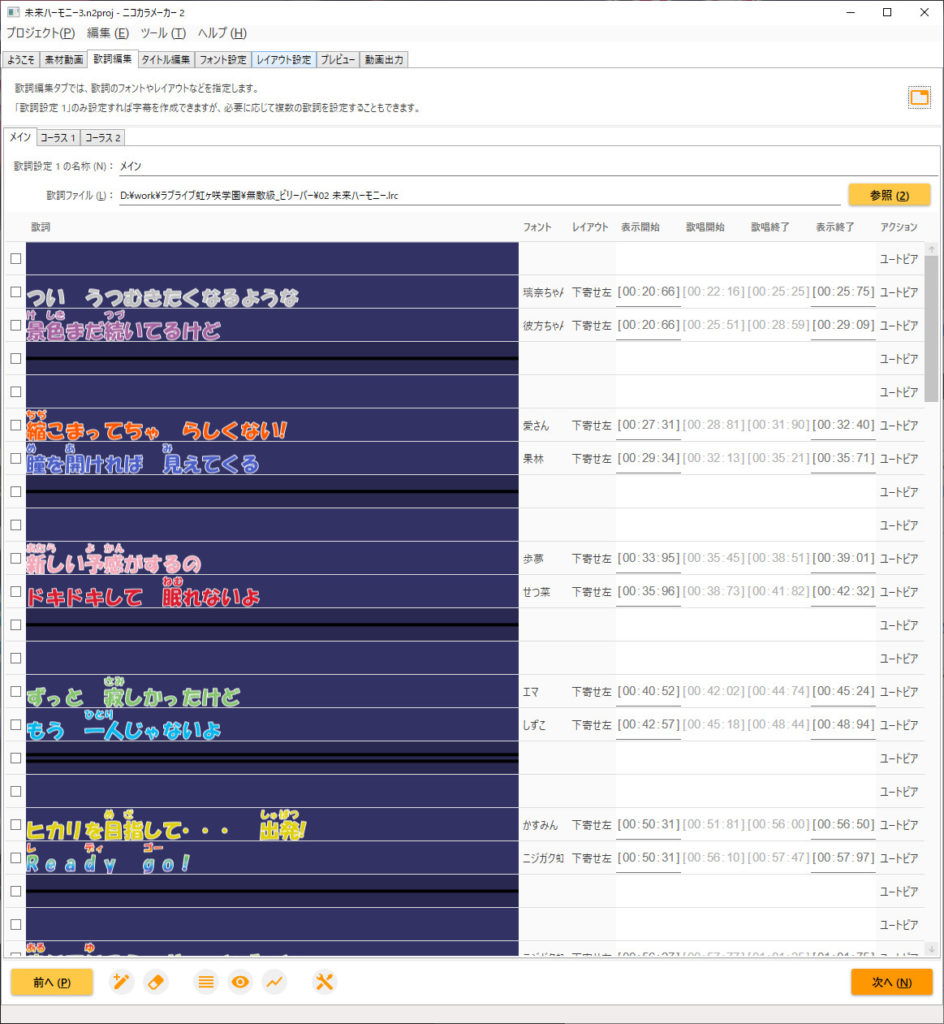Open the 編集(E) menu
The height and width of the screenshot is (1024, 944).
[x=108, y=33]
